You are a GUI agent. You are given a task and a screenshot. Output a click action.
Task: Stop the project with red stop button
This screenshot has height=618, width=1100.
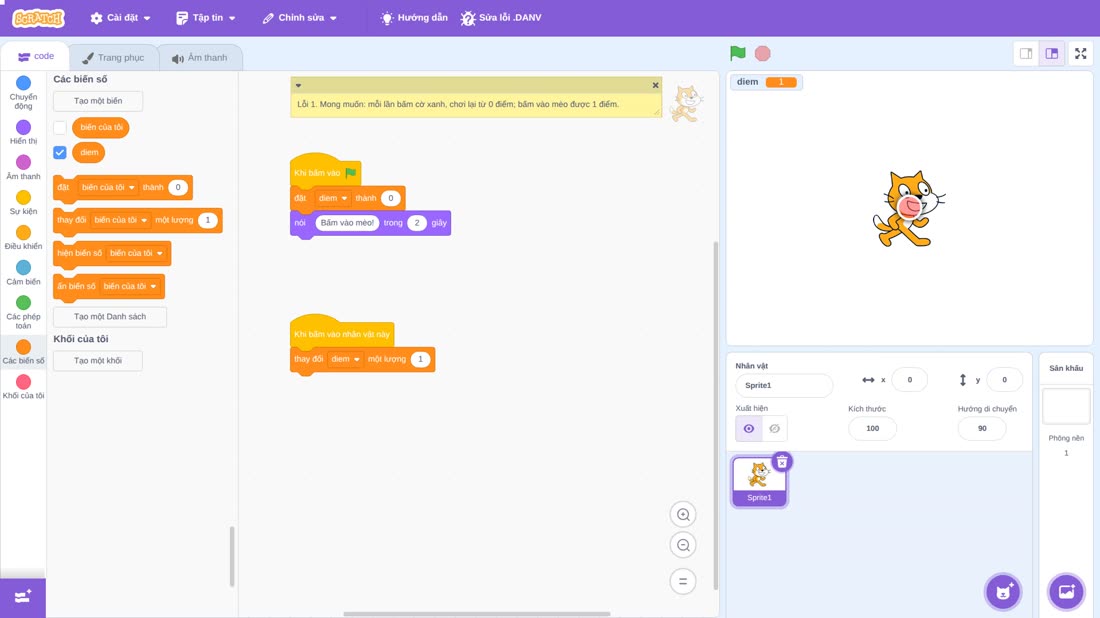pos(763,53)
